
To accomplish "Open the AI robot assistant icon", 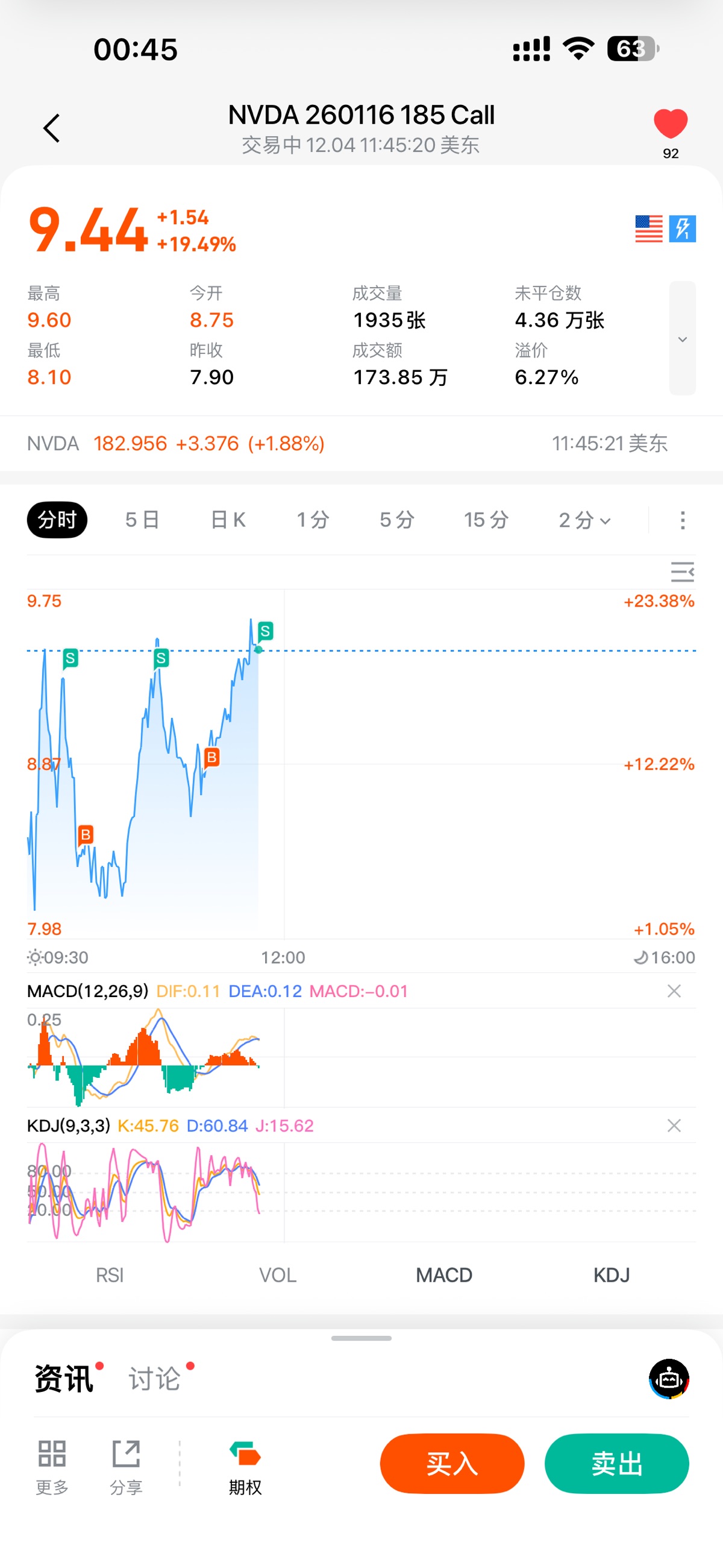I will (x=669, y=1379).
